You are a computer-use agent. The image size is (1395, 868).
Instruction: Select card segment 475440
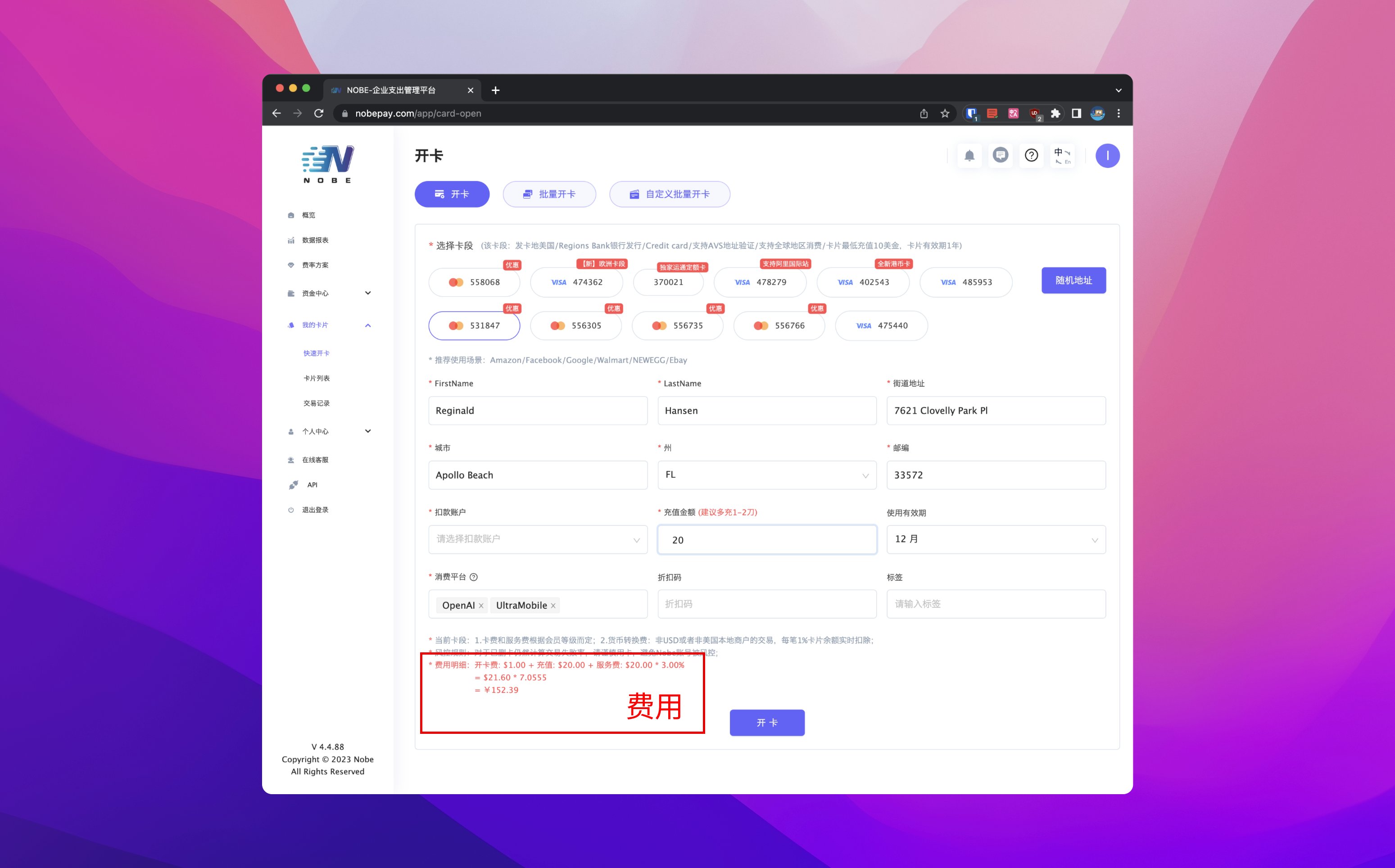tap(881, 325)
